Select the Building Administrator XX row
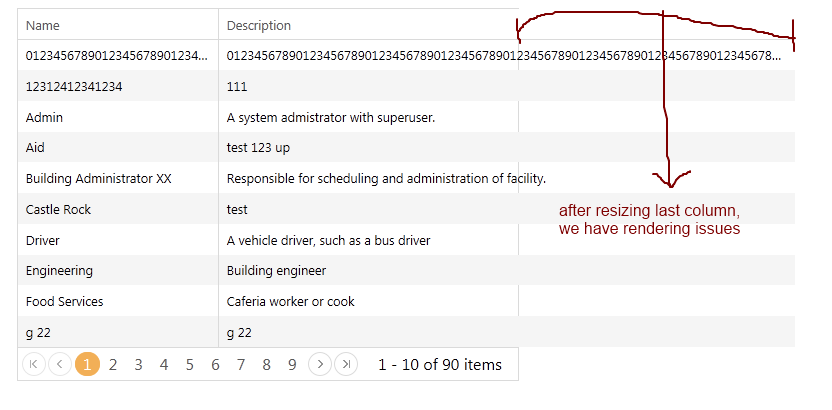Viewport: 832px width, 410px height. tap(99, 179)
